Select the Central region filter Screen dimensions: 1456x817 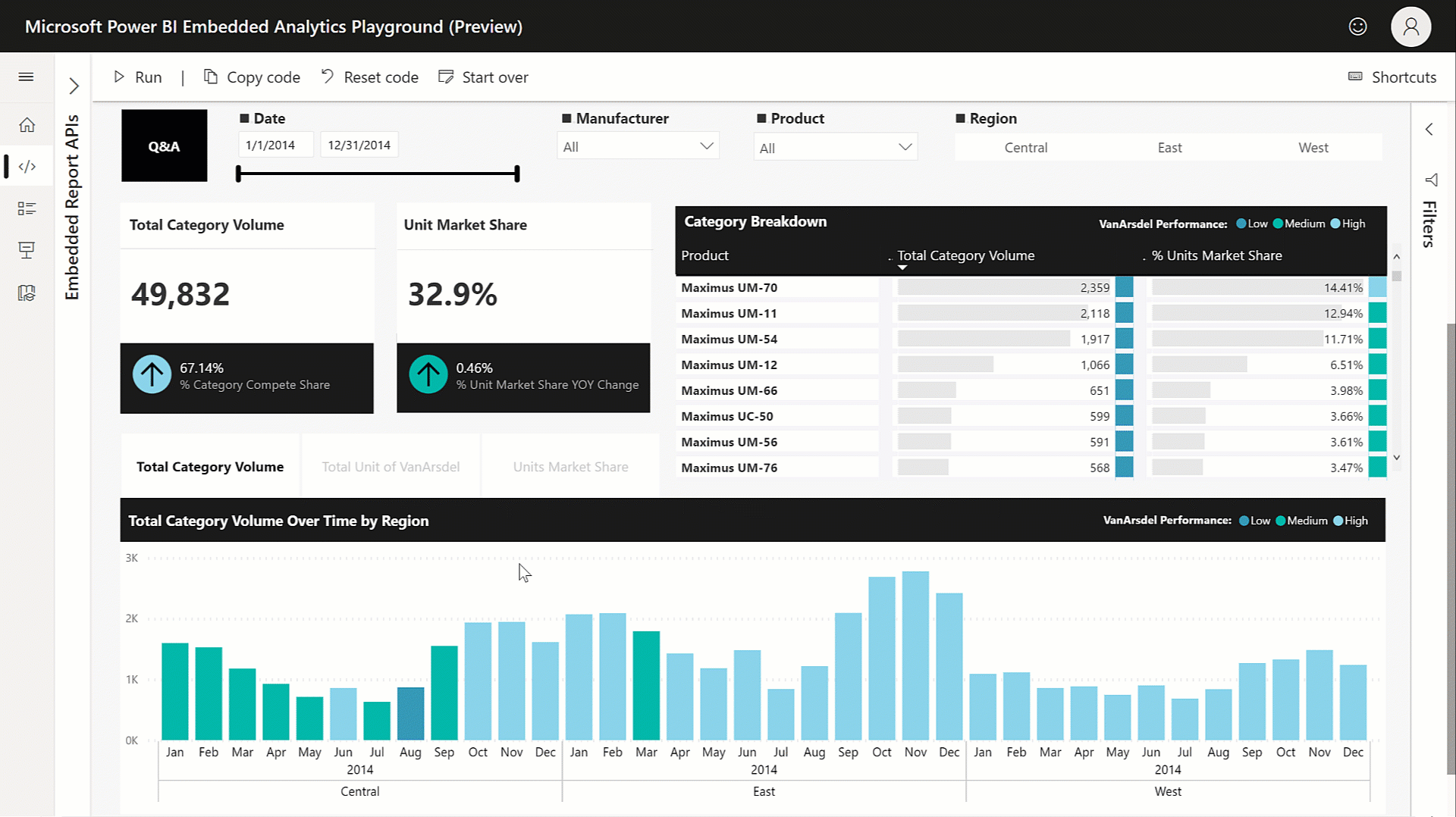pos(1025,147)
